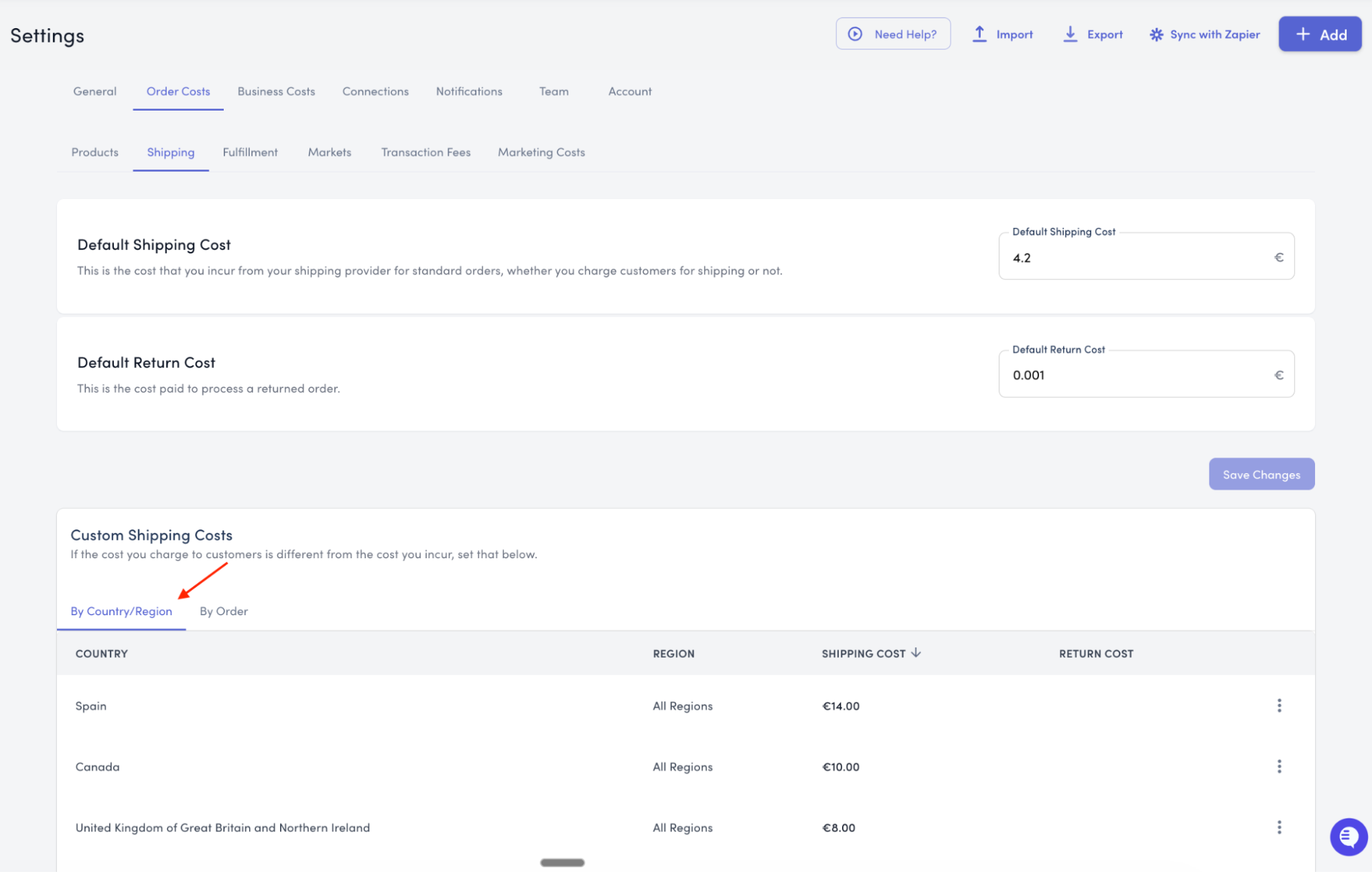The image size is (1372, 872).
Task: Click the Need Help play icon
Action: pos(855,34)
